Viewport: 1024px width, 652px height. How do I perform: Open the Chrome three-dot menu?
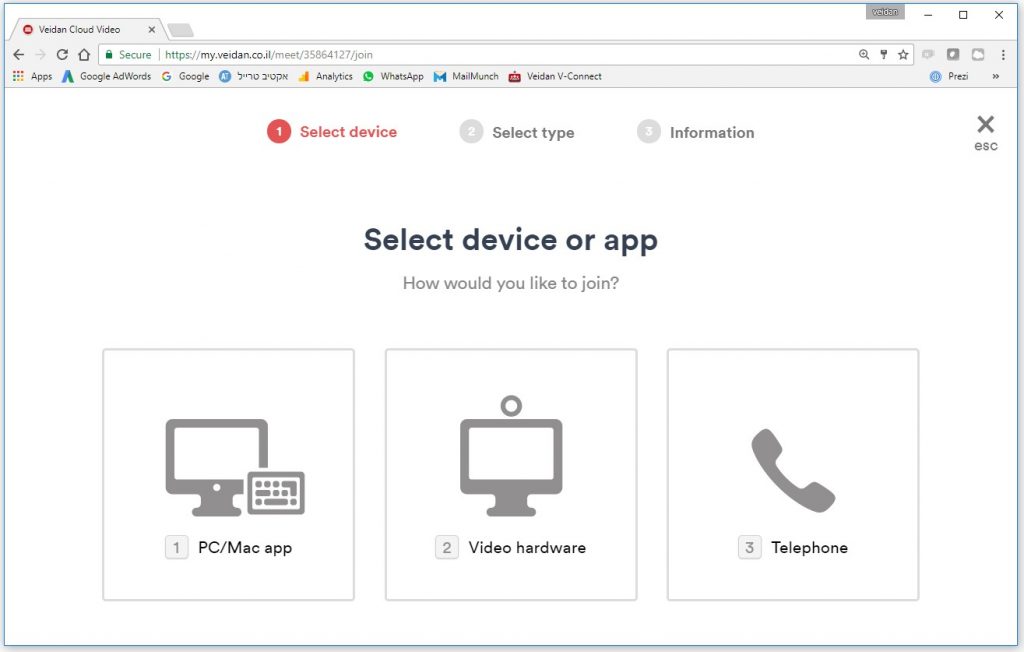[x=1003, y=55]
